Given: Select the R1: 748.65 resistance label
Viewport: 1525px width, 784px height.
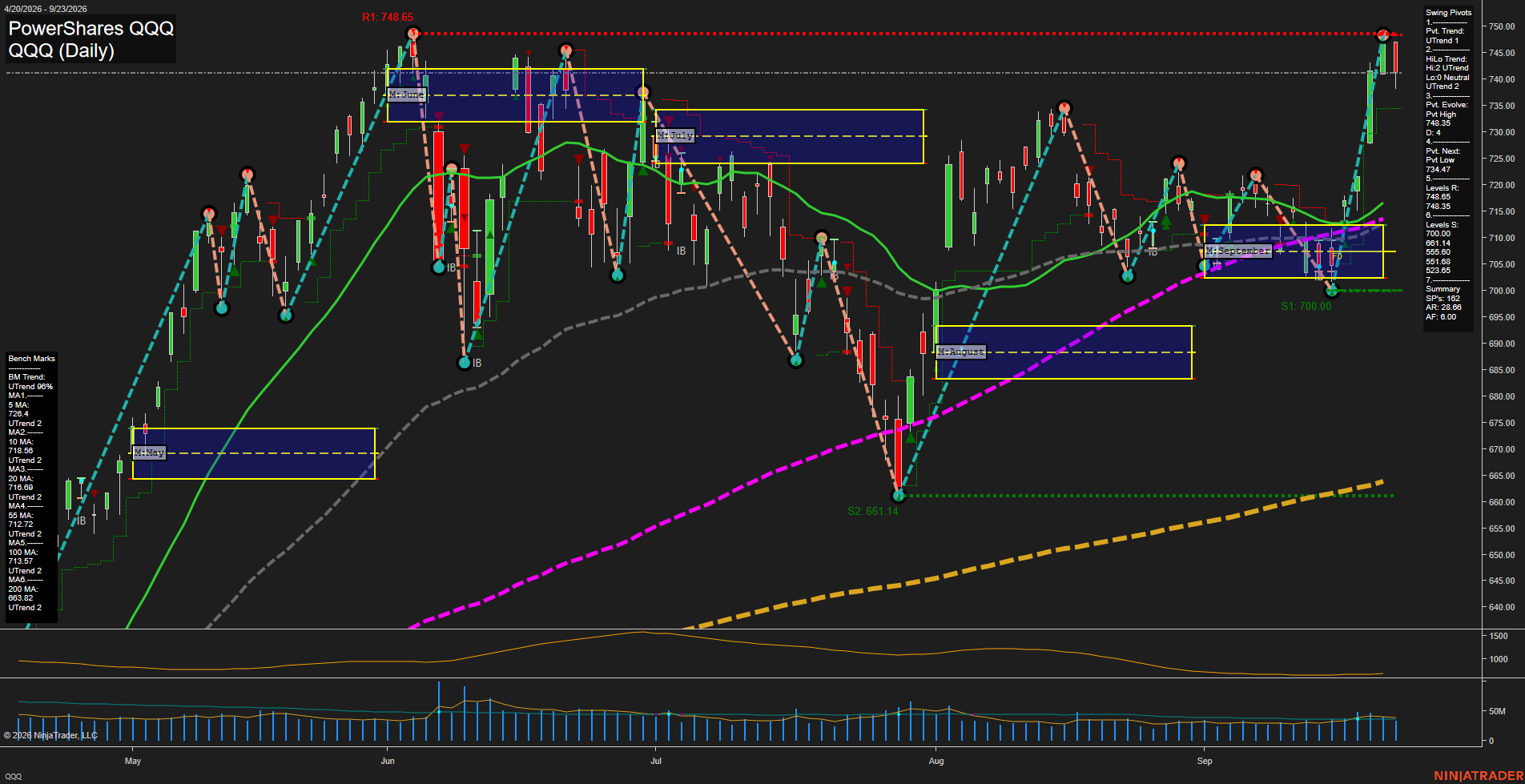Looking at the screenshot, I should pos(388,17).
